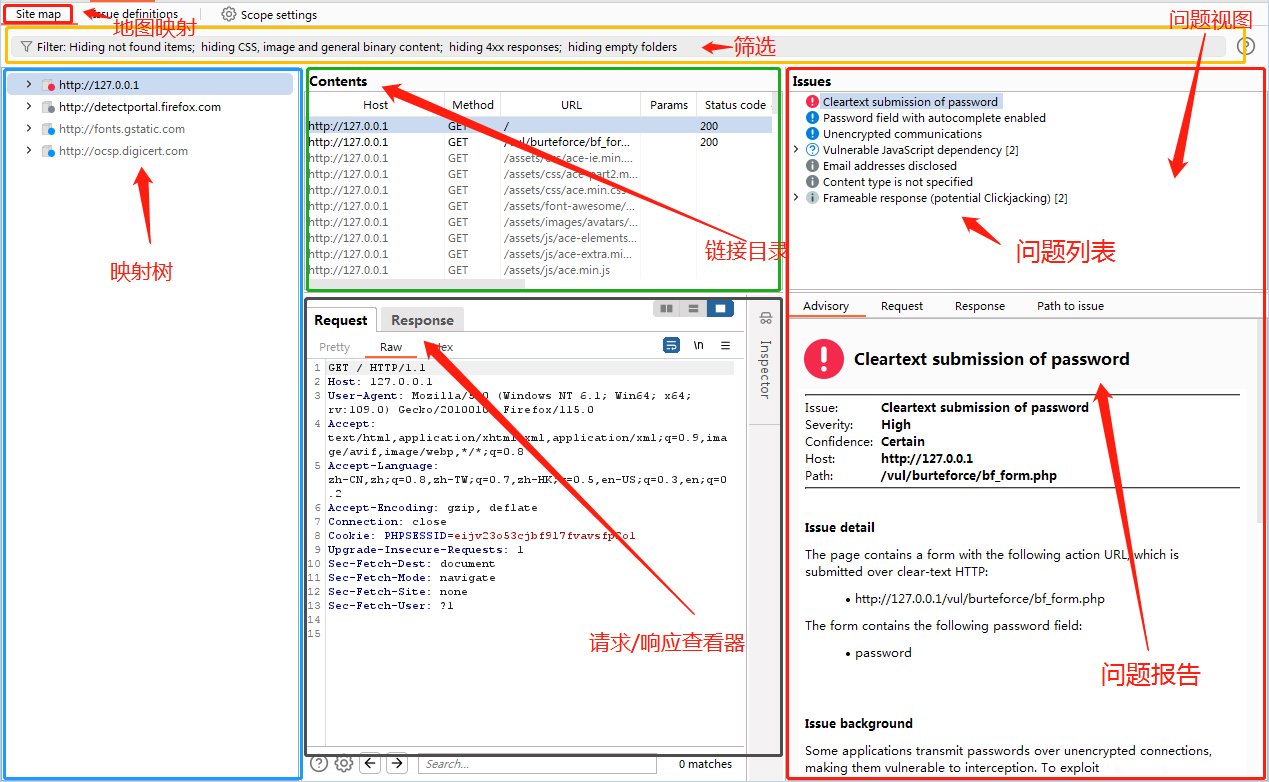Image resolution: width=1269 pixels, height=782 pixels.
Task: Sort Contents by the Host column
Action: tap(376, 104)
